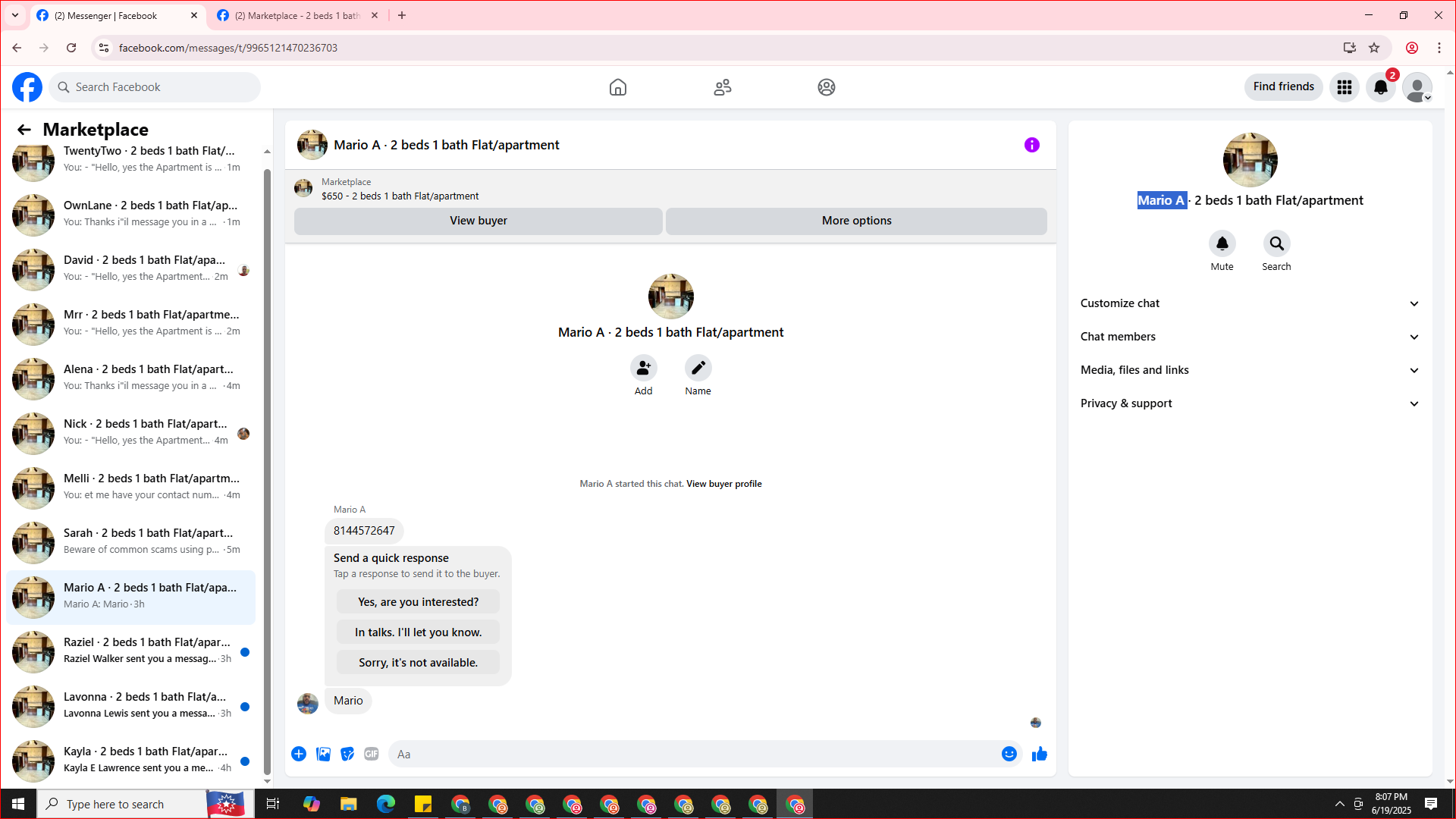
Task: Open Melli conversation
Action: [131, 488]
